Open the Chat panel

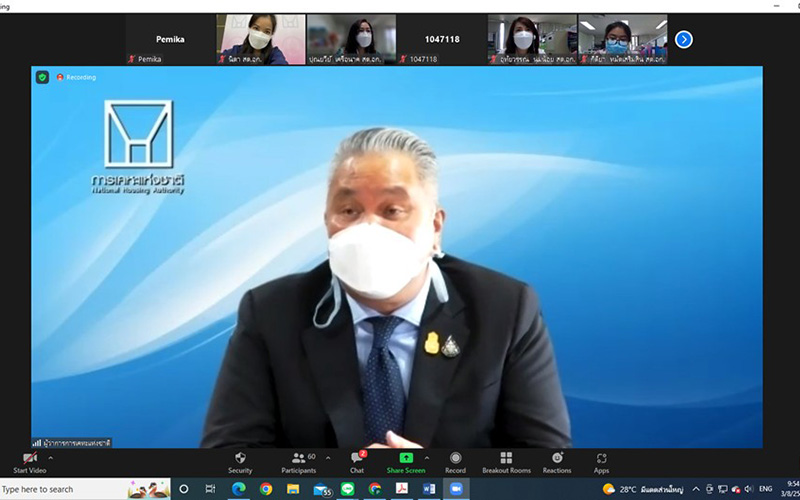pyautogui.click(x=357, y=461)
